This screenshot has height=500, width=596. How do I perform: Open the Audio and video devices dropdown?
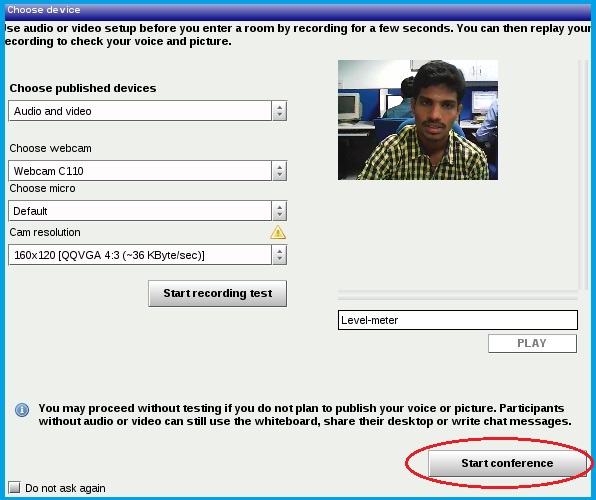(x=147, y=111)
